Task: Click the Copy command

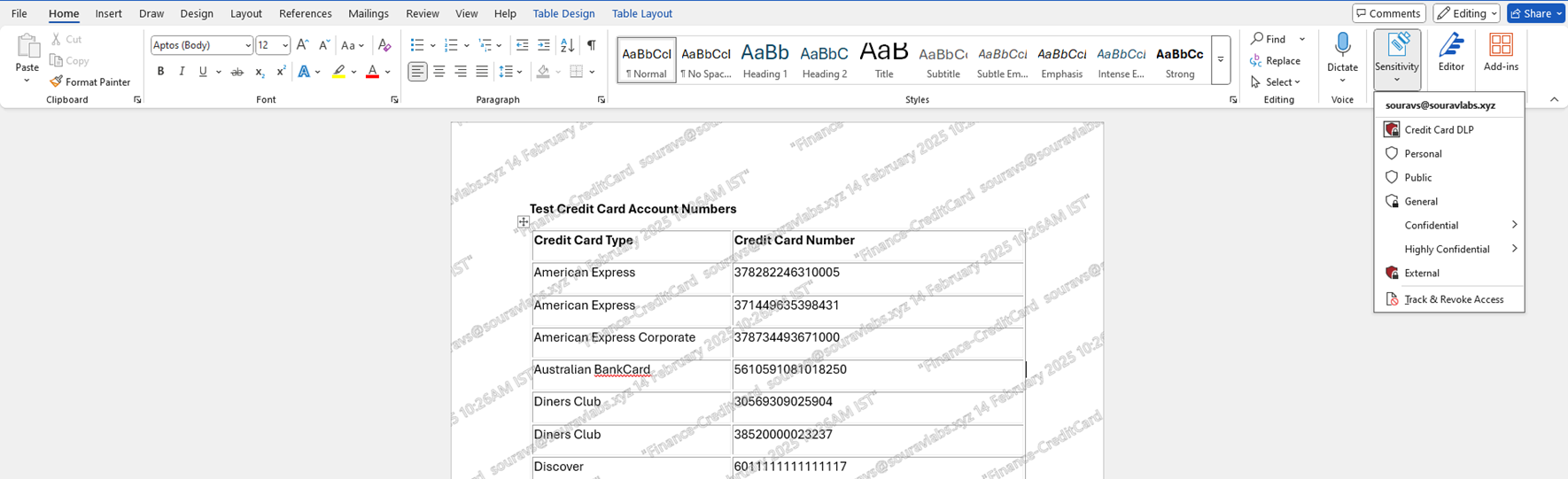Action: (69, 60)
